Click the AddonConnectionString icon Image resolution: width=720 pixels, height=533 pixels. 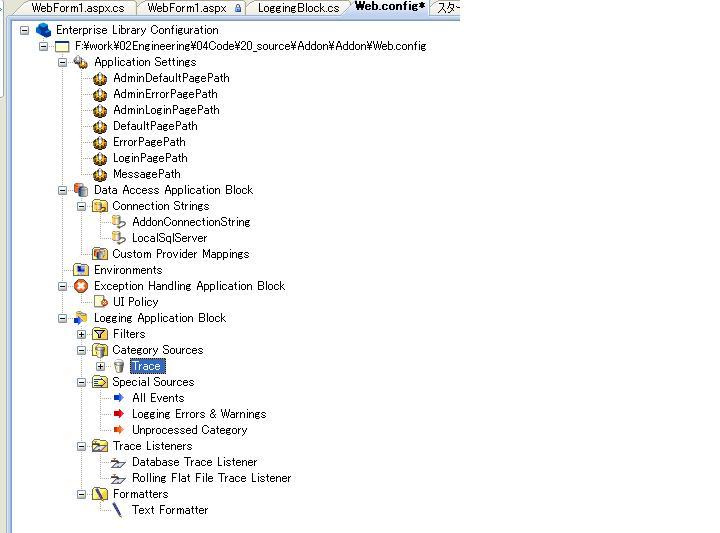(x=118, y=222)
